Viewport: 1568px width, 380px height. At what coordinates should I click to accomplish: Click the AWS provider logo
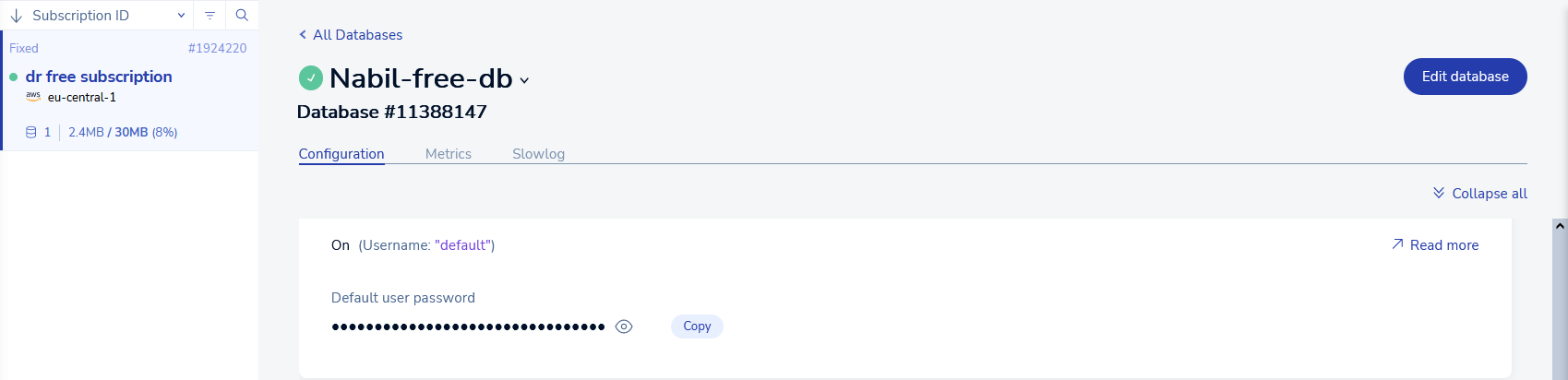33,96
